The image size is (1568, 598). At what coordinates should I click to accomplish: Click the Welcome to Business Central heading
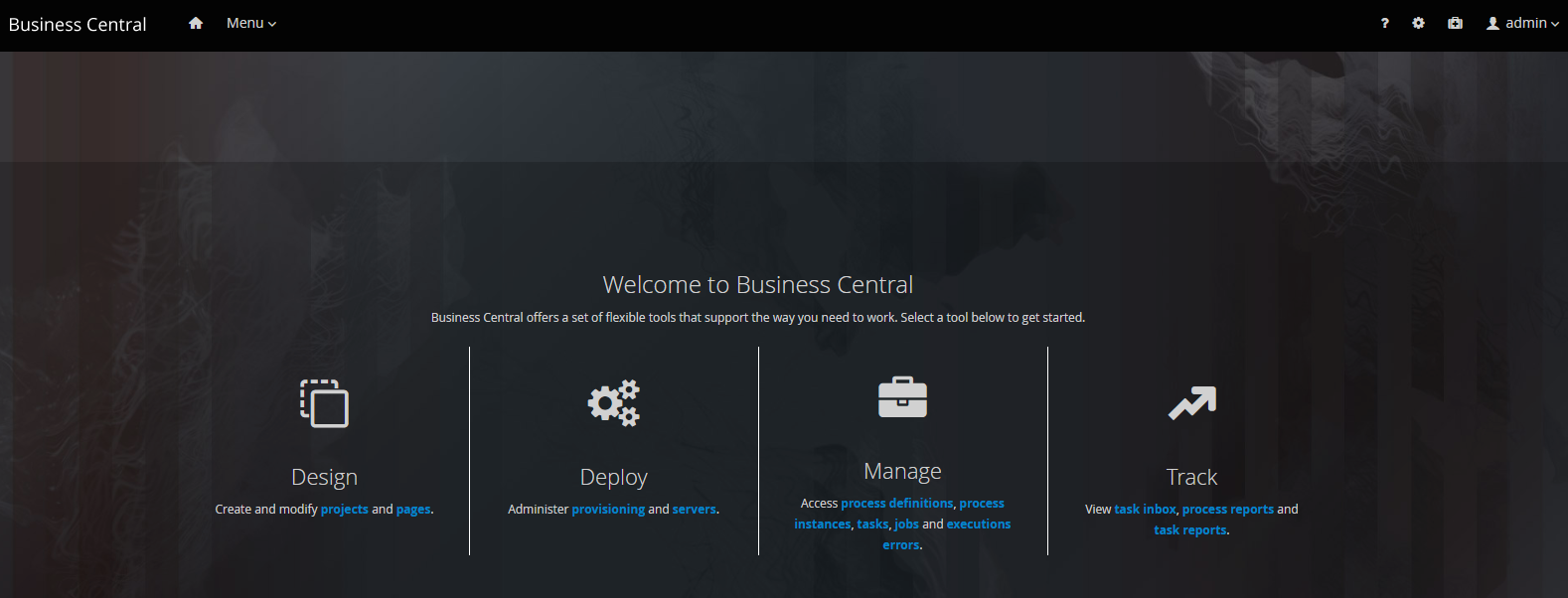point(757,285)
